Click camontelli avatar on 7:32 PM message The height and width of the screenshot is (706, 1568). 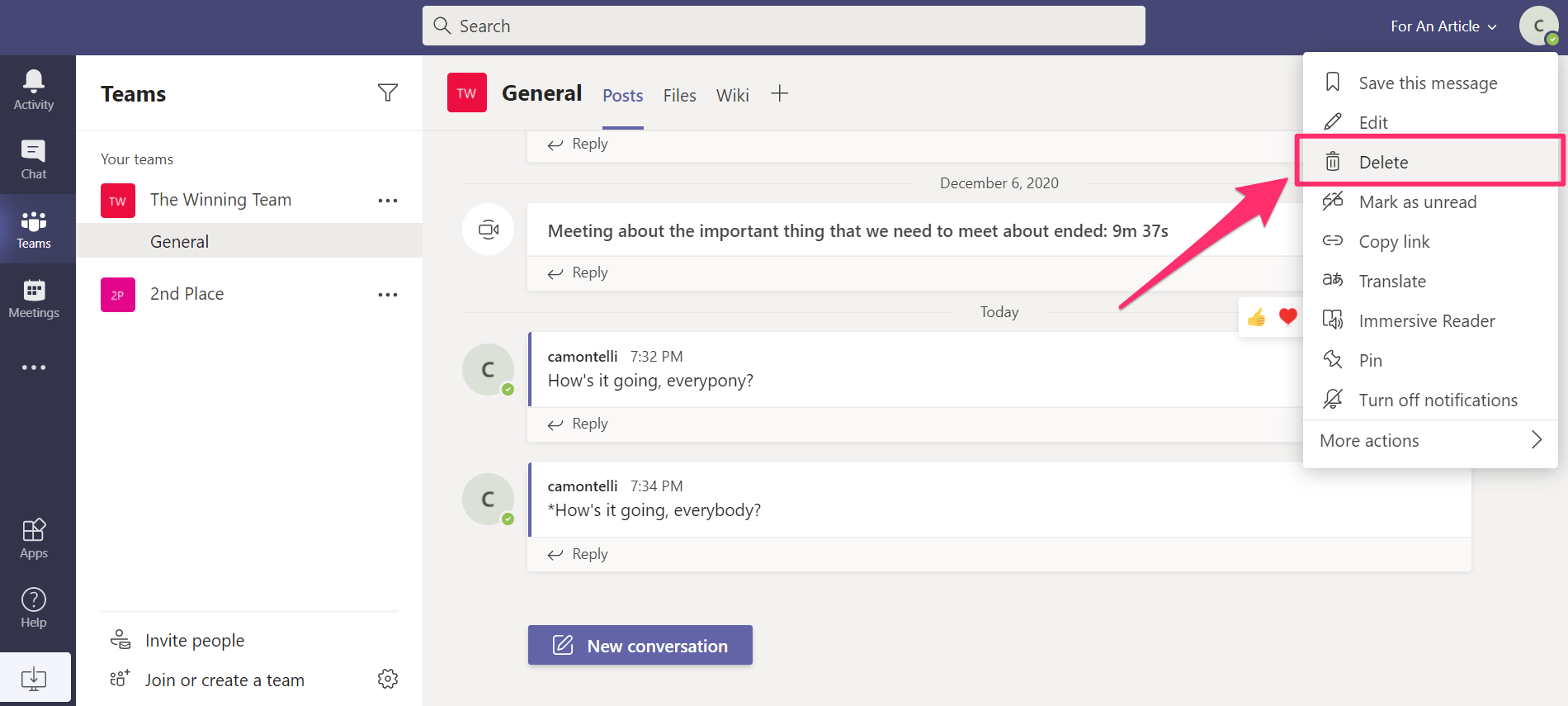tap(489, 369)
